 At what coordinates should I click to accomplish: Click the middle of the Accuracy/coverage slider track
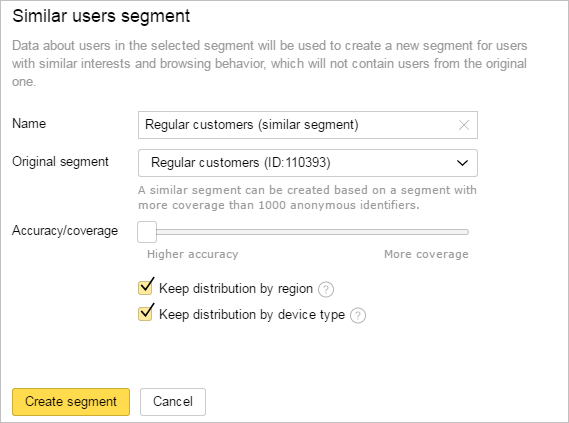(x=303, y=232)
